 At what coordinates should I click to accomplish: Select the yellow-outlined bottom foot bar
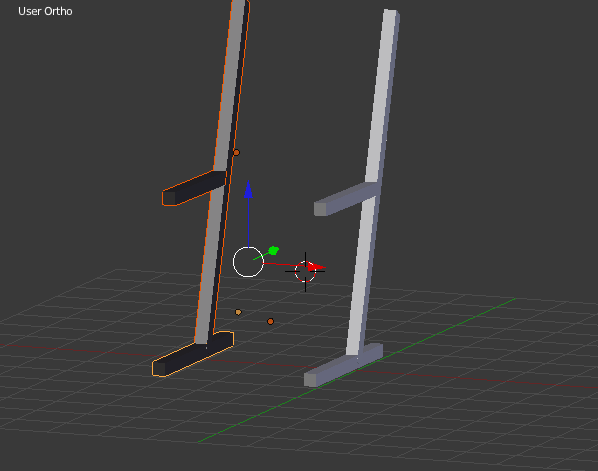[193, 354]
